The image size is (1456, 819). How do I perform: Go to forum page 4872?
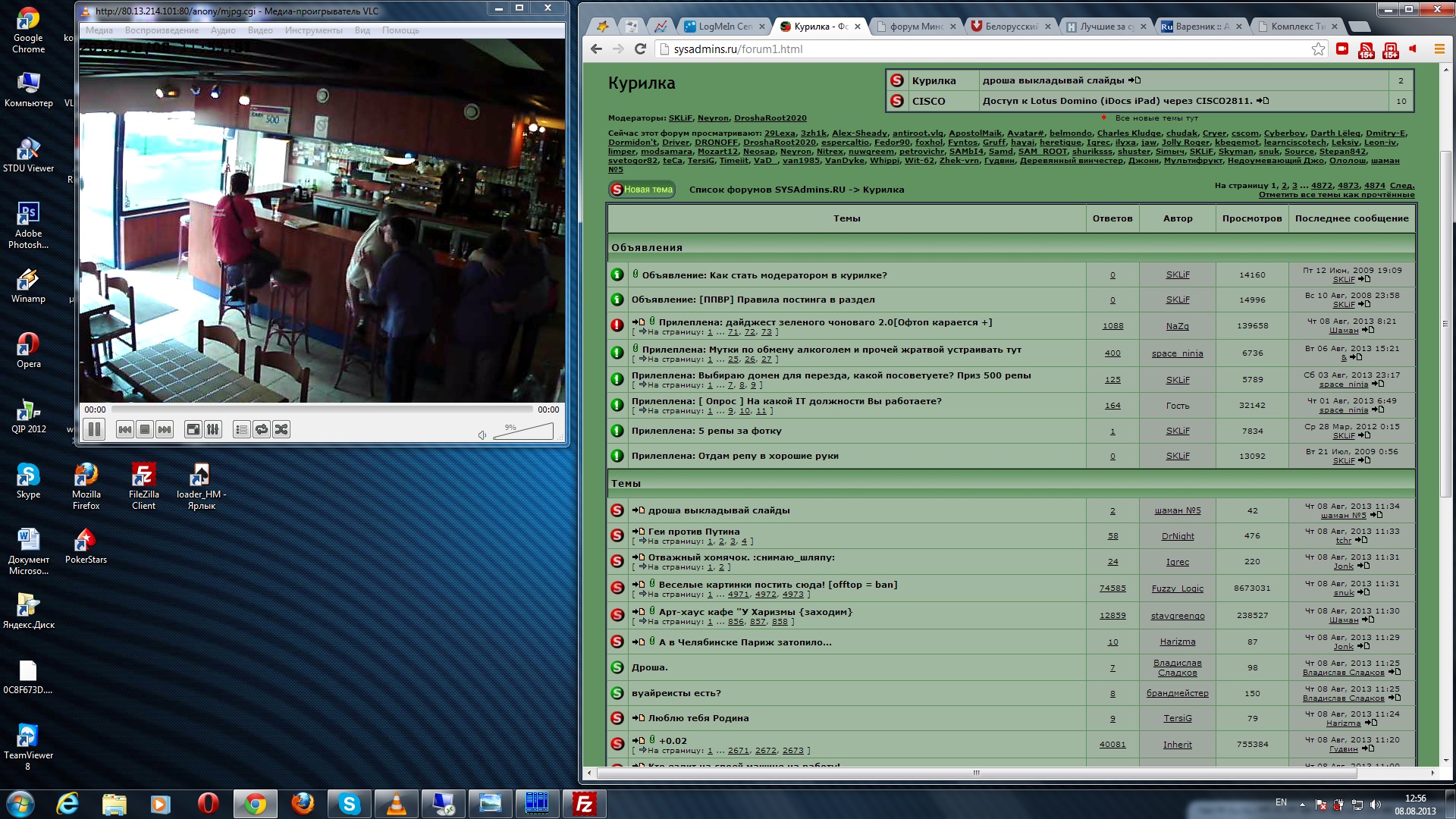pos(1322,185)
